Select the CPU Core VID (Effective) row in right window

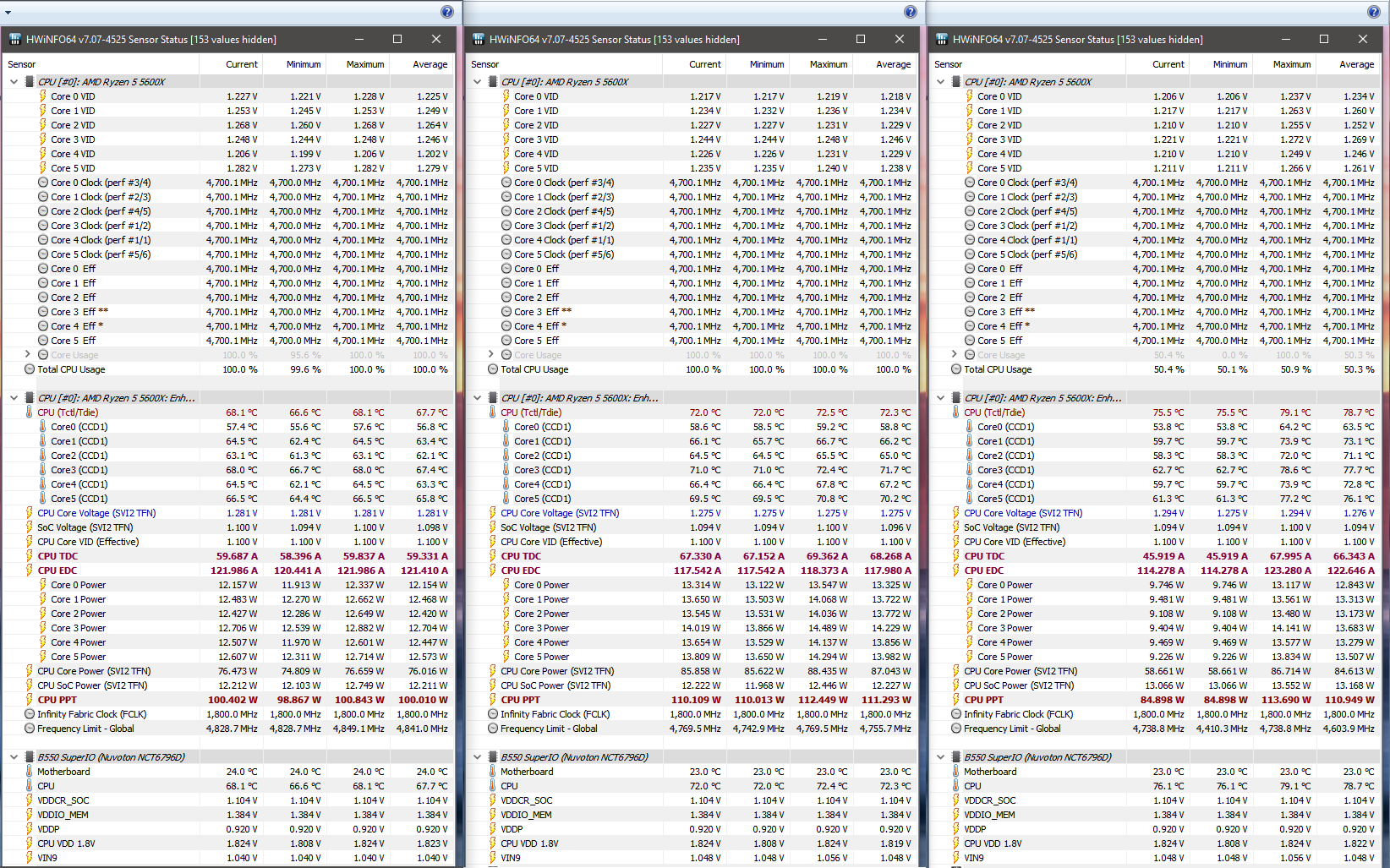click(x=1155, y=542)
